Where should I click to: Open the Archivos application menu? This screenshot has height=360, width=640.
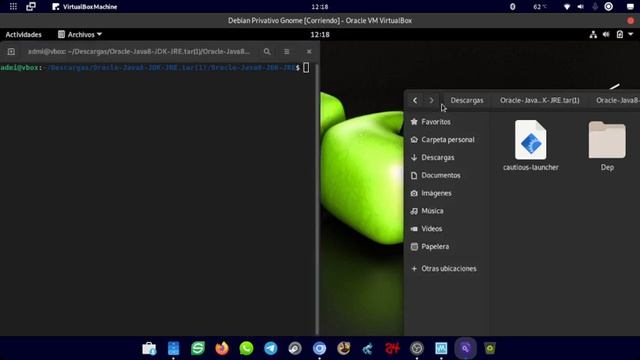[x=80, y=35]
